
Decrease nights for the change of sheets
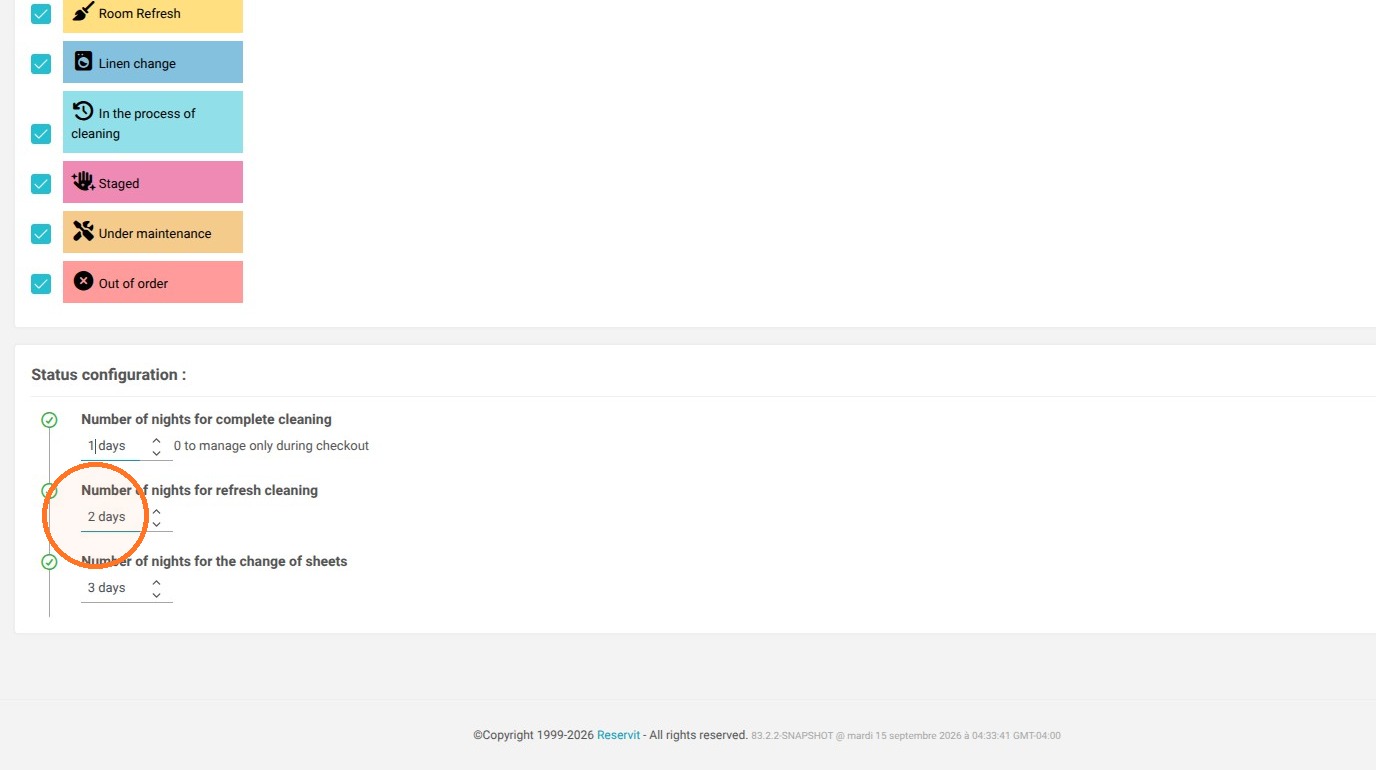tap(156, 595)
